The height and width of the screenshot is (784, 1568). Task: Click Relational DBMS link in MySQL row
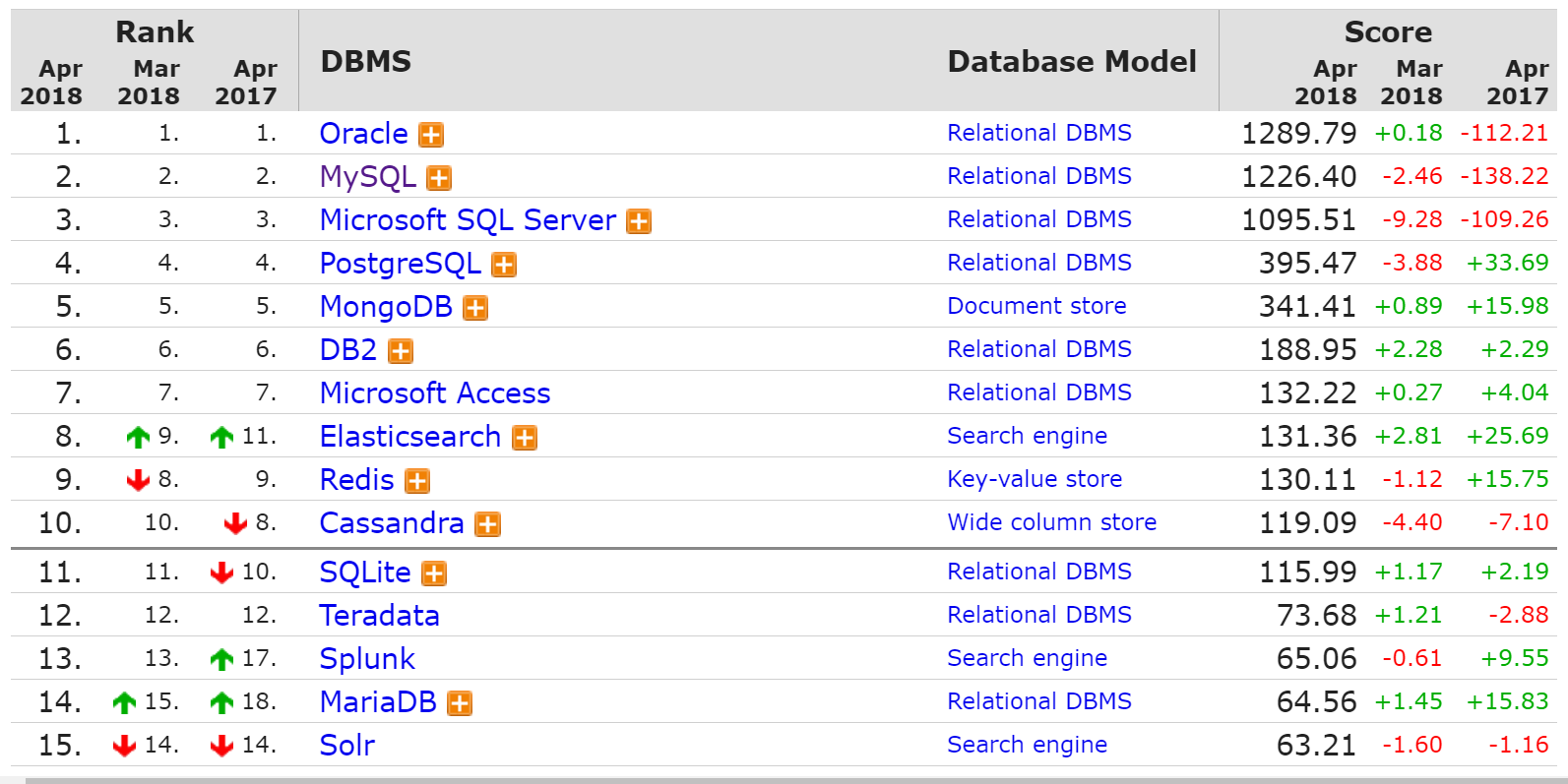1039,176
